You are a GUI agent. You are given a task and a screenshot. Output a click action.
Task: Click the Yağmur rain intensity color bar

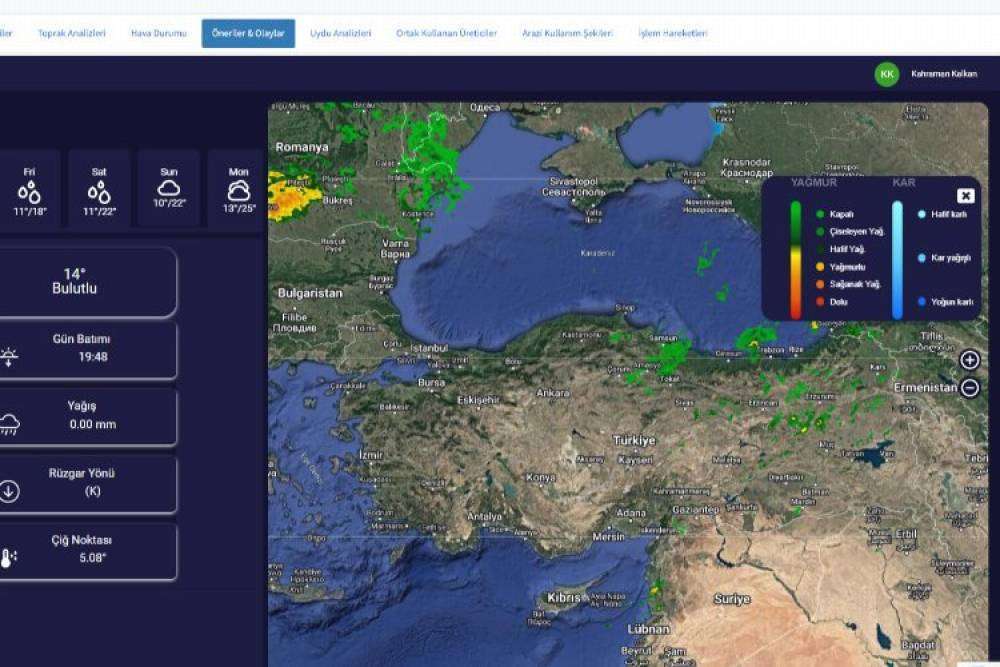click(x=796, y=259)
